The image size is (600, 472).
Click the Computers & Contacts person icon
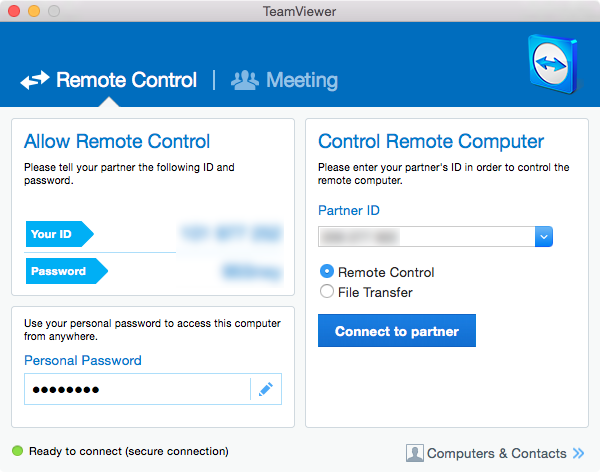tap(415, 453)
